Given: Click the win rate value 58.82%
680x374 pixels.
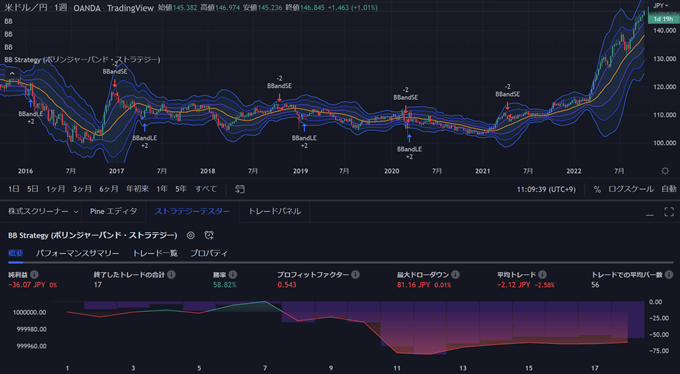Looking at the screenshot, I should [224, 285].
